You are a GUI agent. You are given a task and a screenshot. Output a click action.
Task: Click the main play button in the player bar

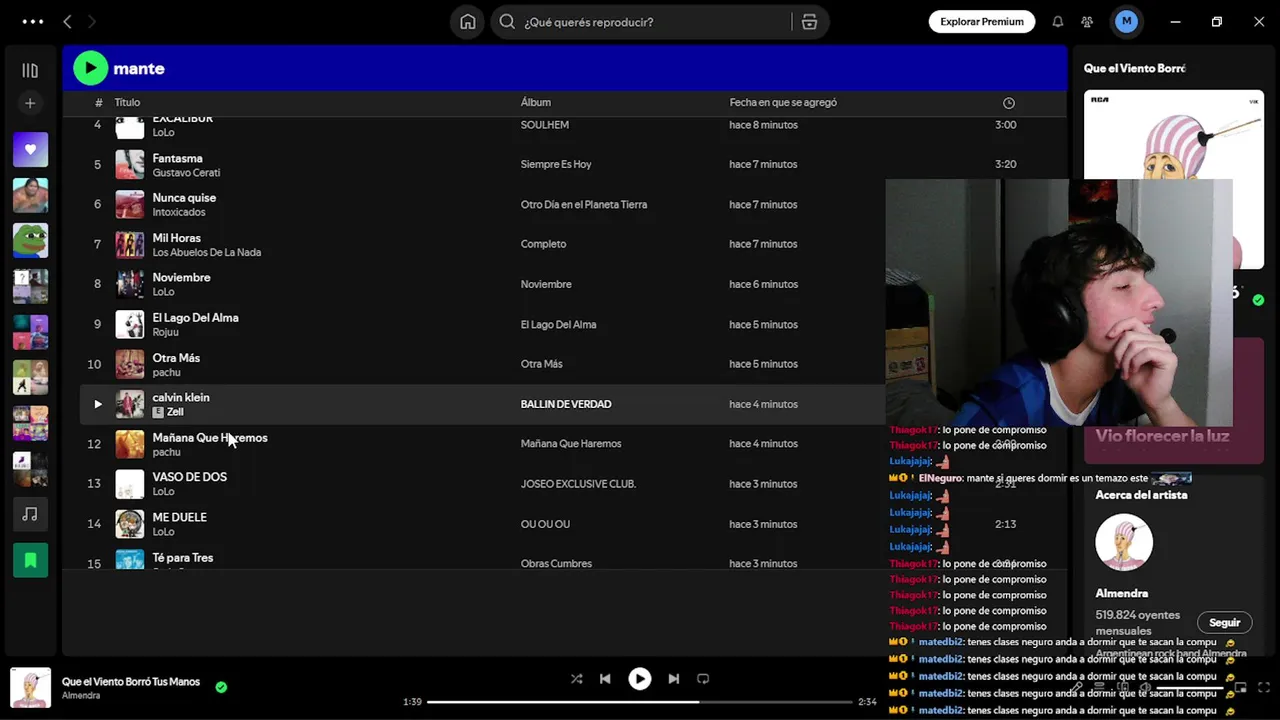coord(639,679)
